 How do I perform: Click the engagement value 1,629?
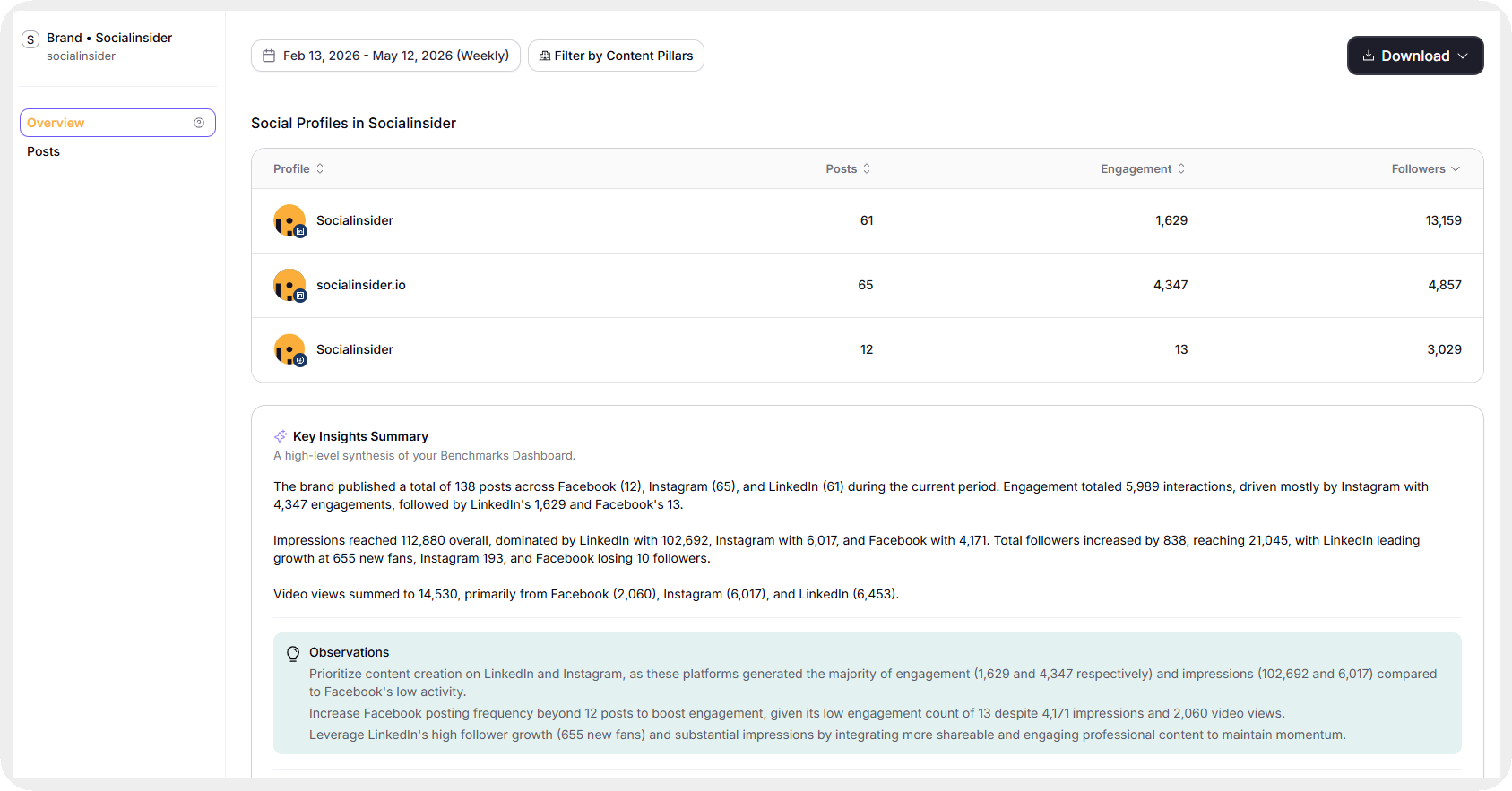click(x=1171, y=220)
